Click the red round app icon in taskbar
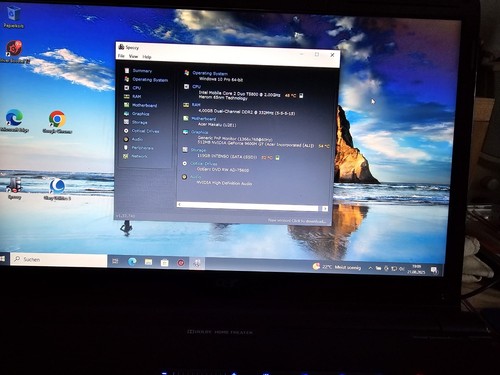This screenshot has width=500, height=375. (181, 263)
